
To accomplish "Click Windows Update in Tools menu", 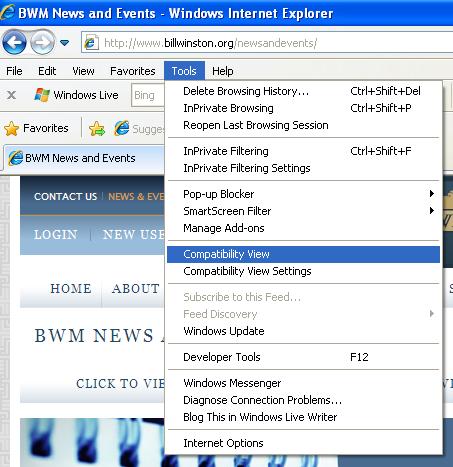I will (303, 331).
